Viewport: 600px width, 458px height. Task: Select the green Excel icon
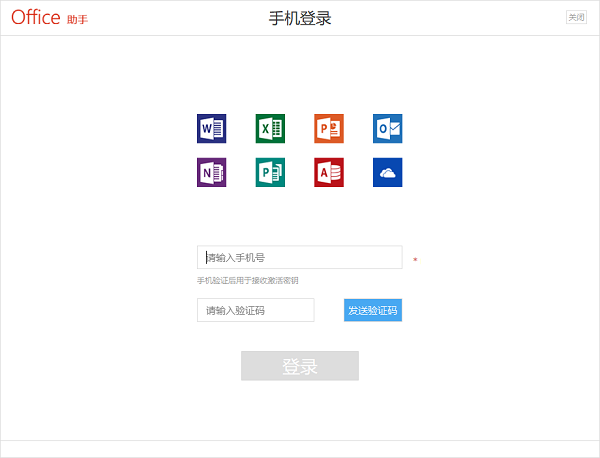point(270,128)
